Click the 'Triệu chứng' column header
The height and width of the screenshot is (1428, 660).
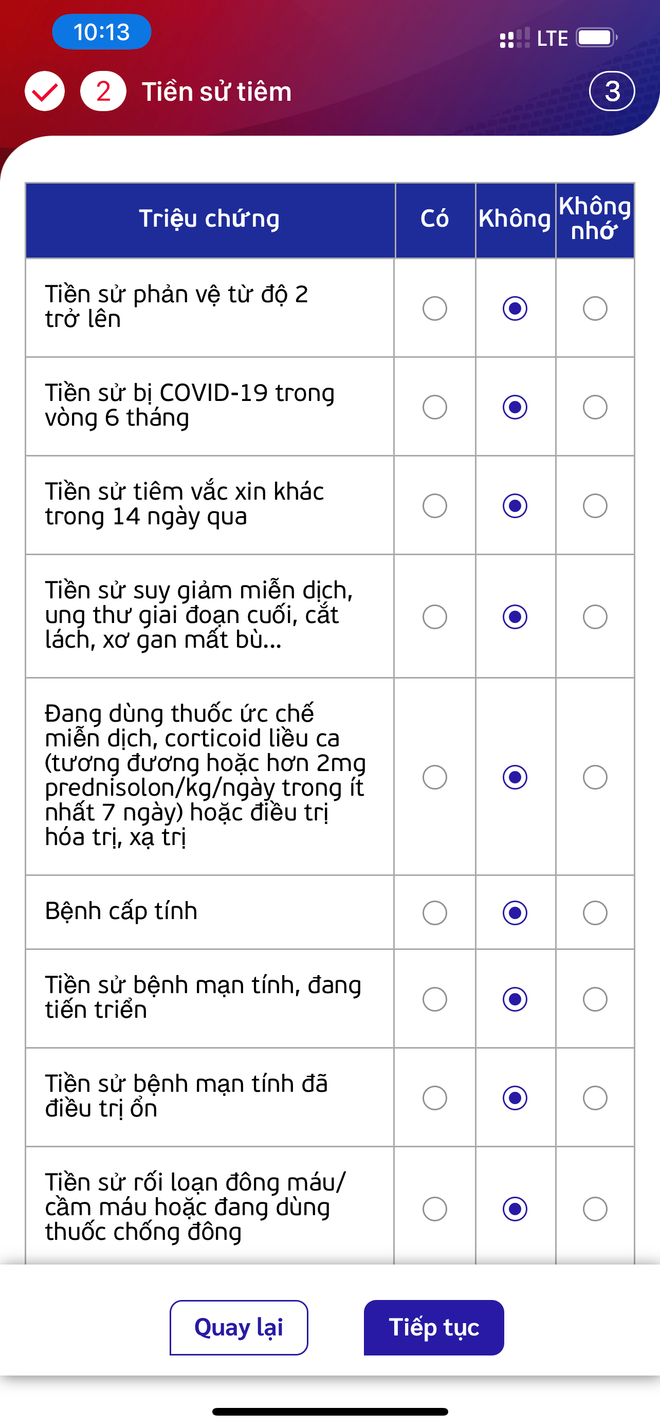(209, 218)
